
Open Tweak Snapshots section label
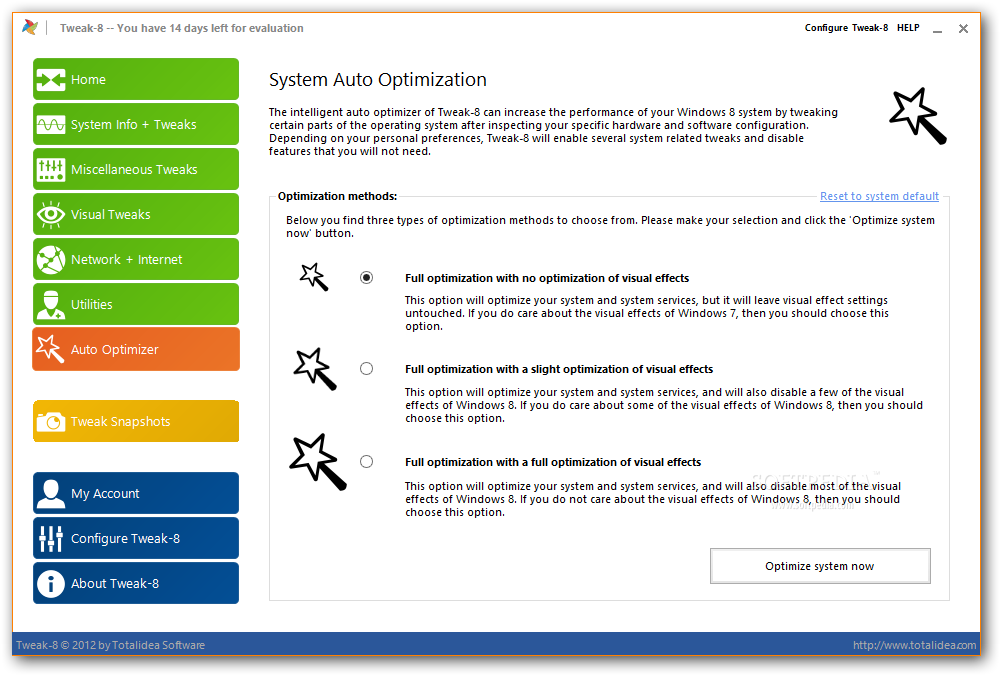pos(120,421)
